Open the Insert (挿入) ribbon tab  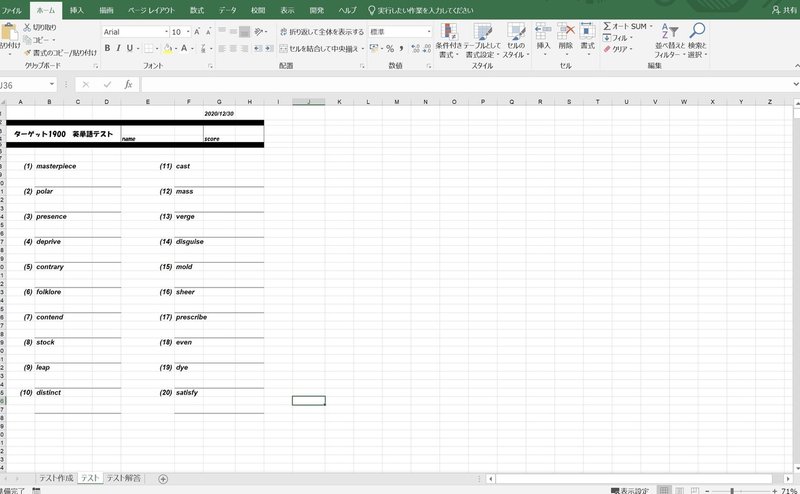pyautogui.click(x=77, y=10)
